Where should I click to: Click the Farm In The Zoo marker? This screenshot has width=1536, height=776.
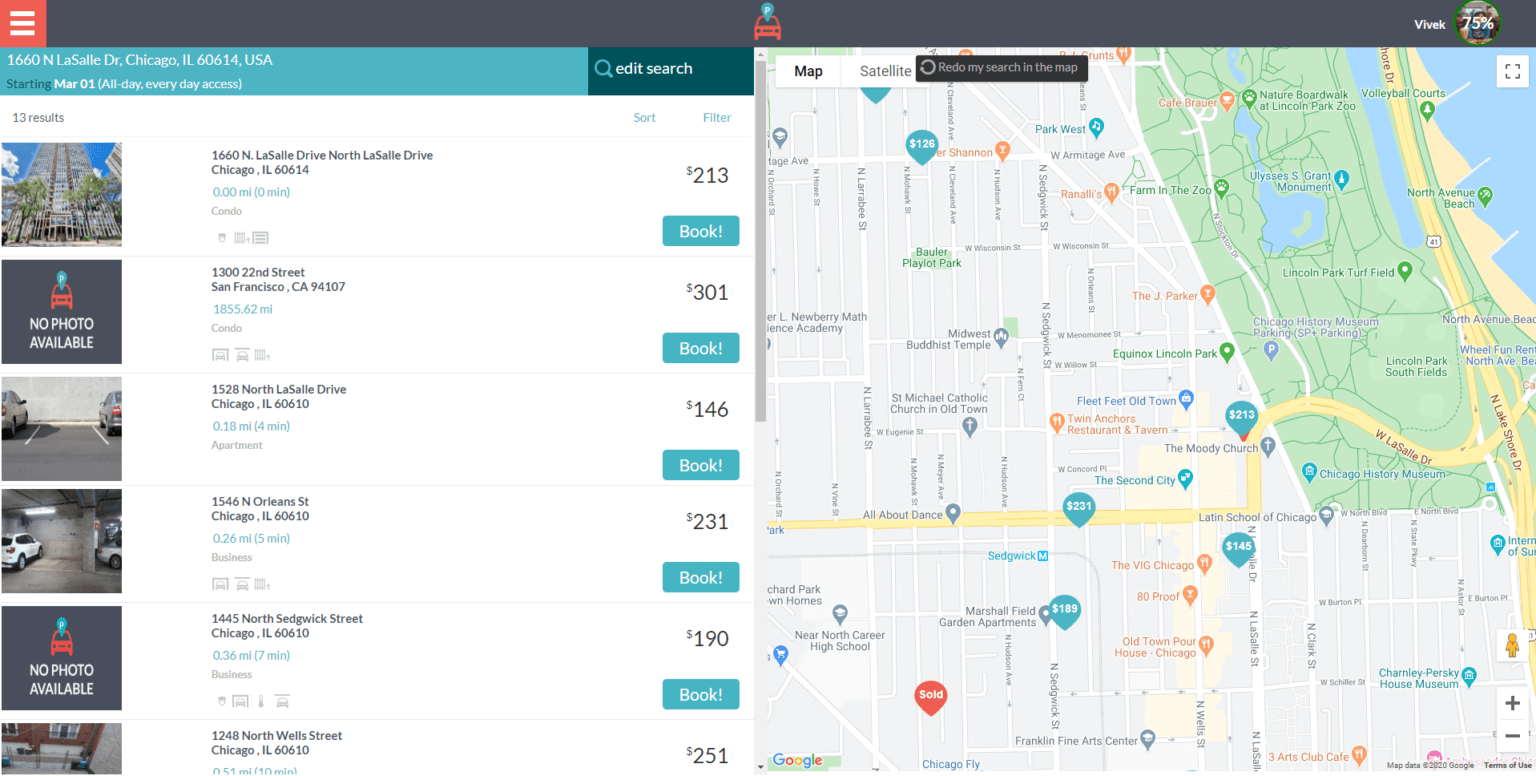pos(1221,188)
